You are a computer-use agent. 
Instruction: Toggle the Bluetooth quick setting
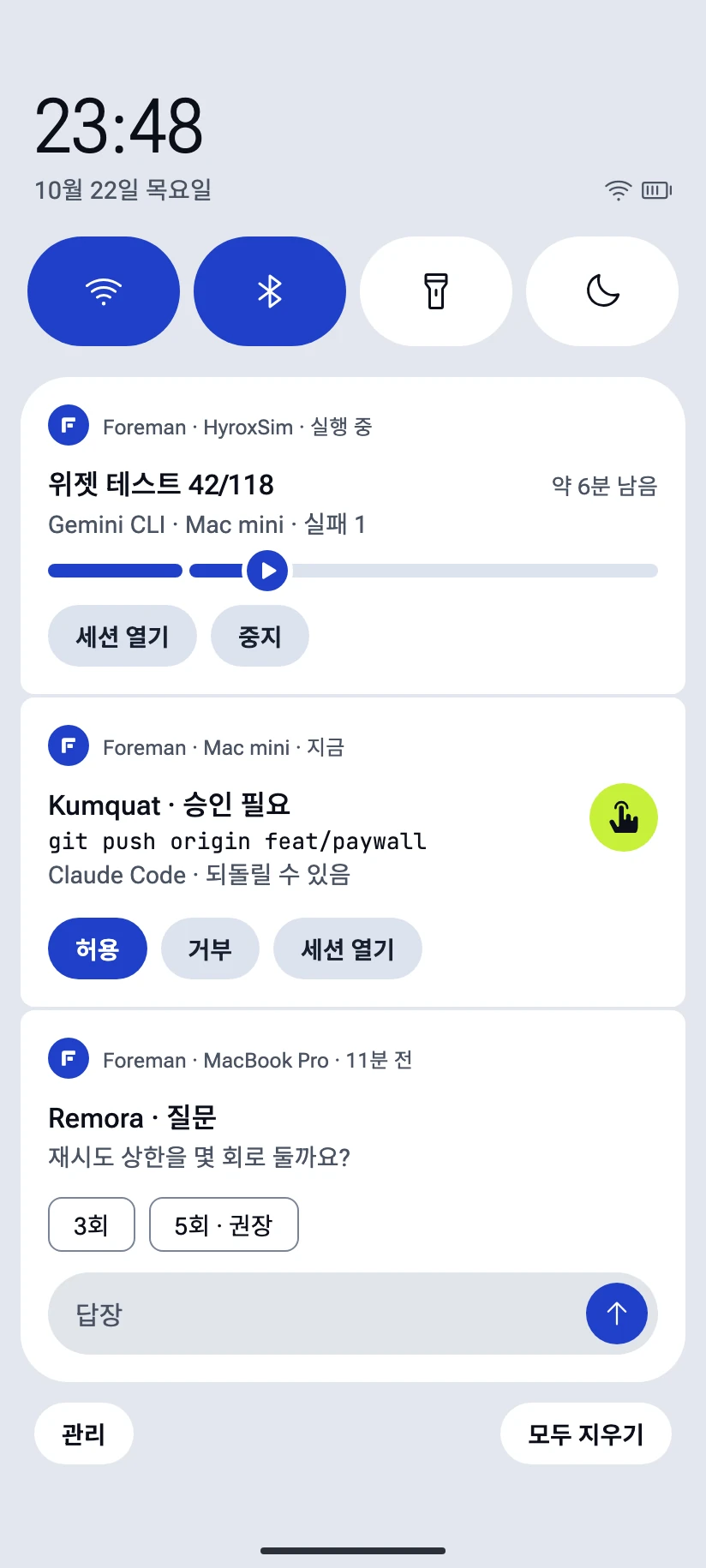tap(270, 291)
